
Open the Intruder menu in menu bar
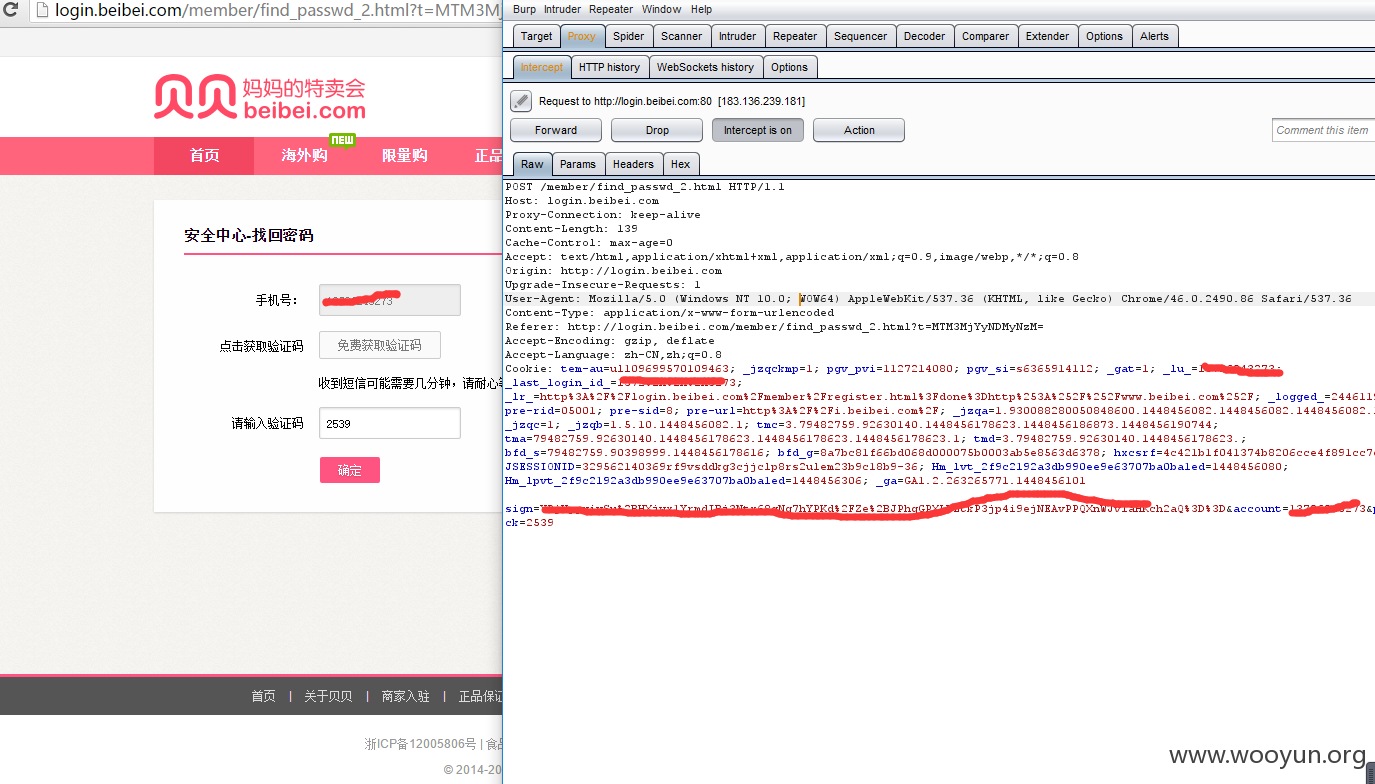point(562,9)
